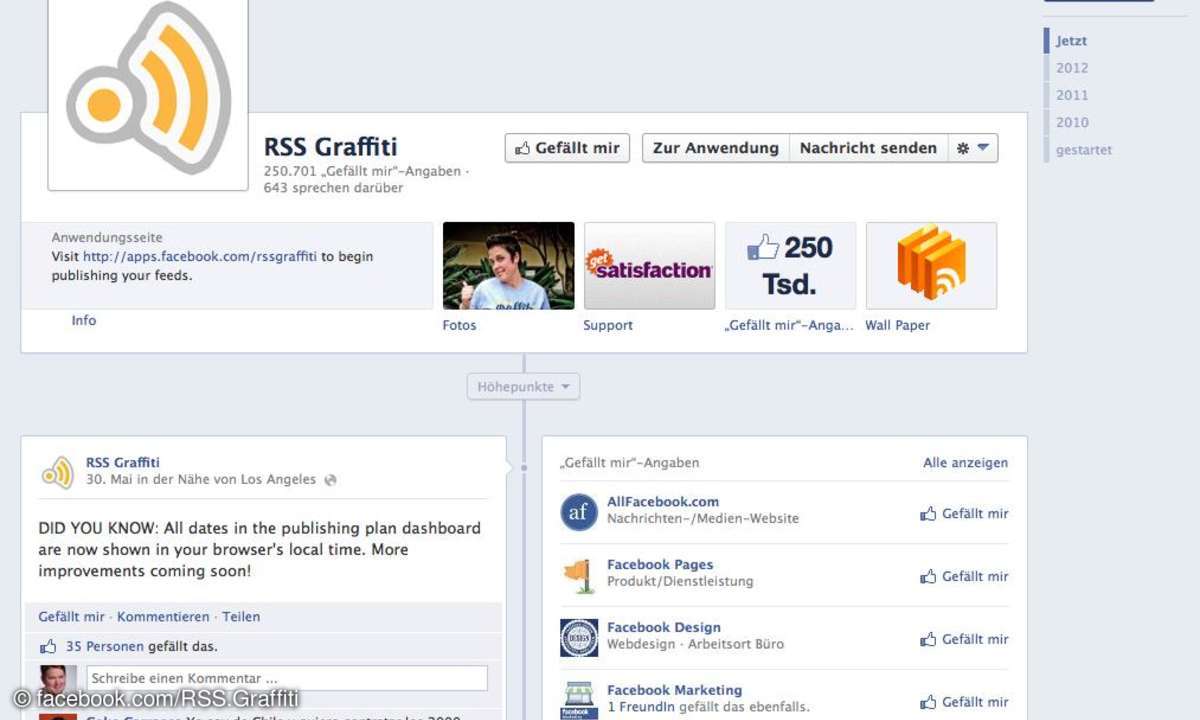
Task: Click the Wall Paper label
Action: (898, 326)
